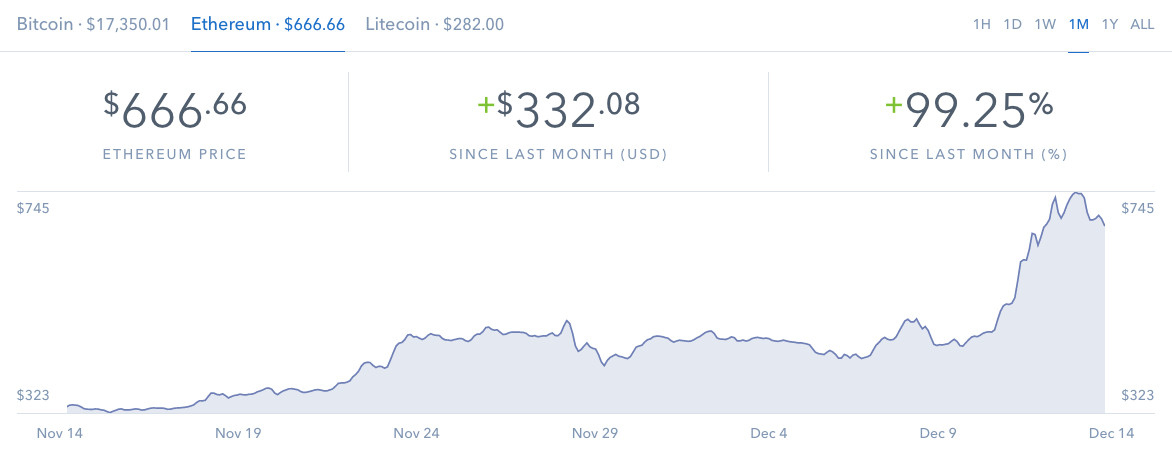The image size is (1172, 454).
Task: Click the +99.25% change figure
Action: (968, 110)
